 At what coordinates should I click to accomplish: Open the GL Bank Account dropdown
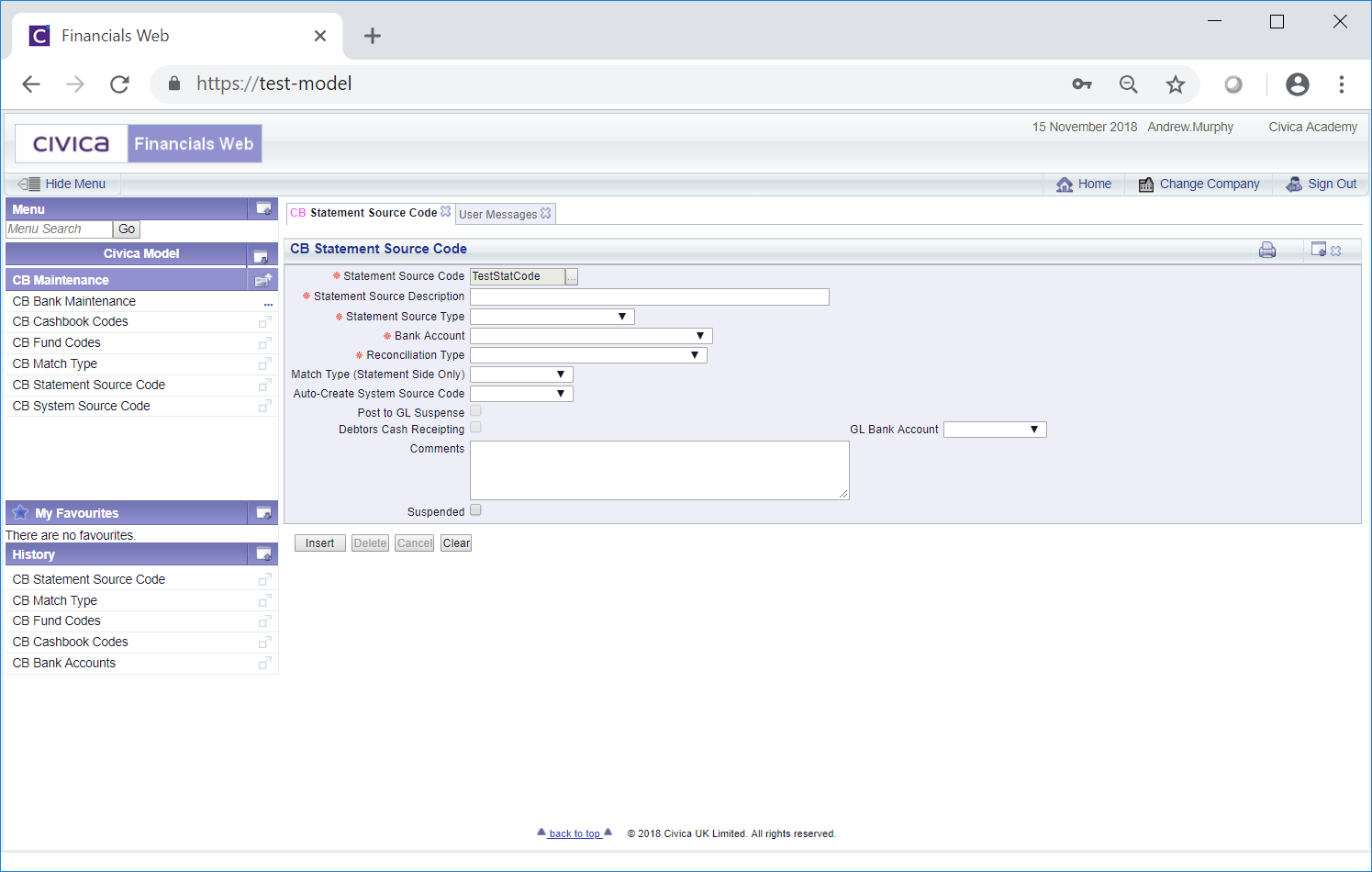(995, 430)
